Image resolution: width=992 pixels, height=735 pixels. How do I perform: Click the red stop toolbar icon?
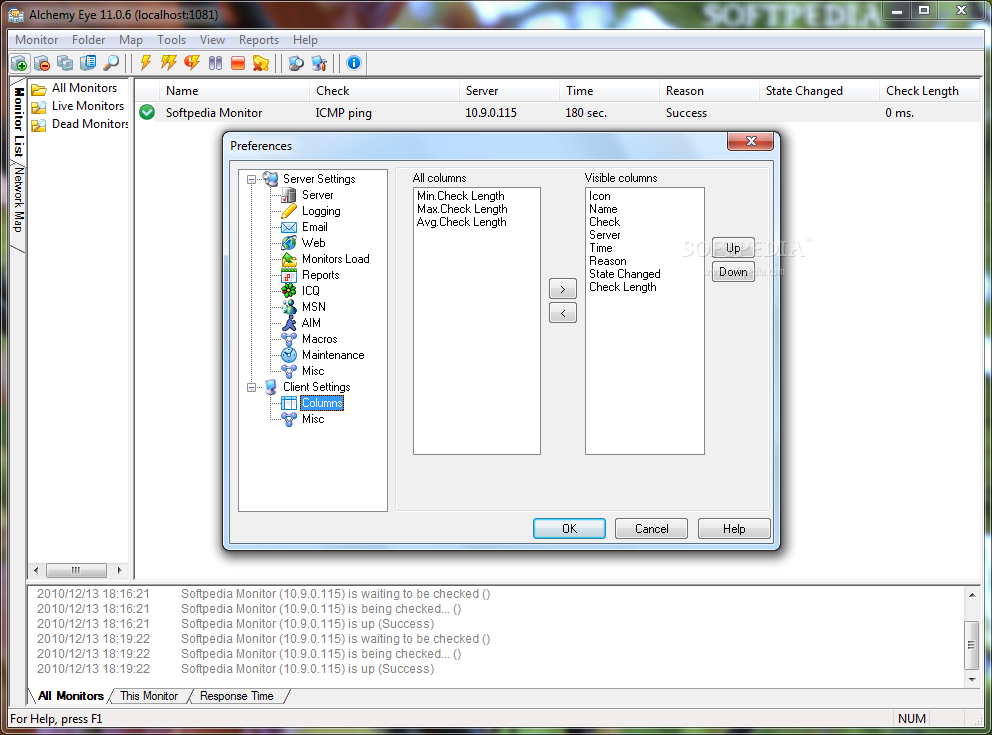(238, 63)
